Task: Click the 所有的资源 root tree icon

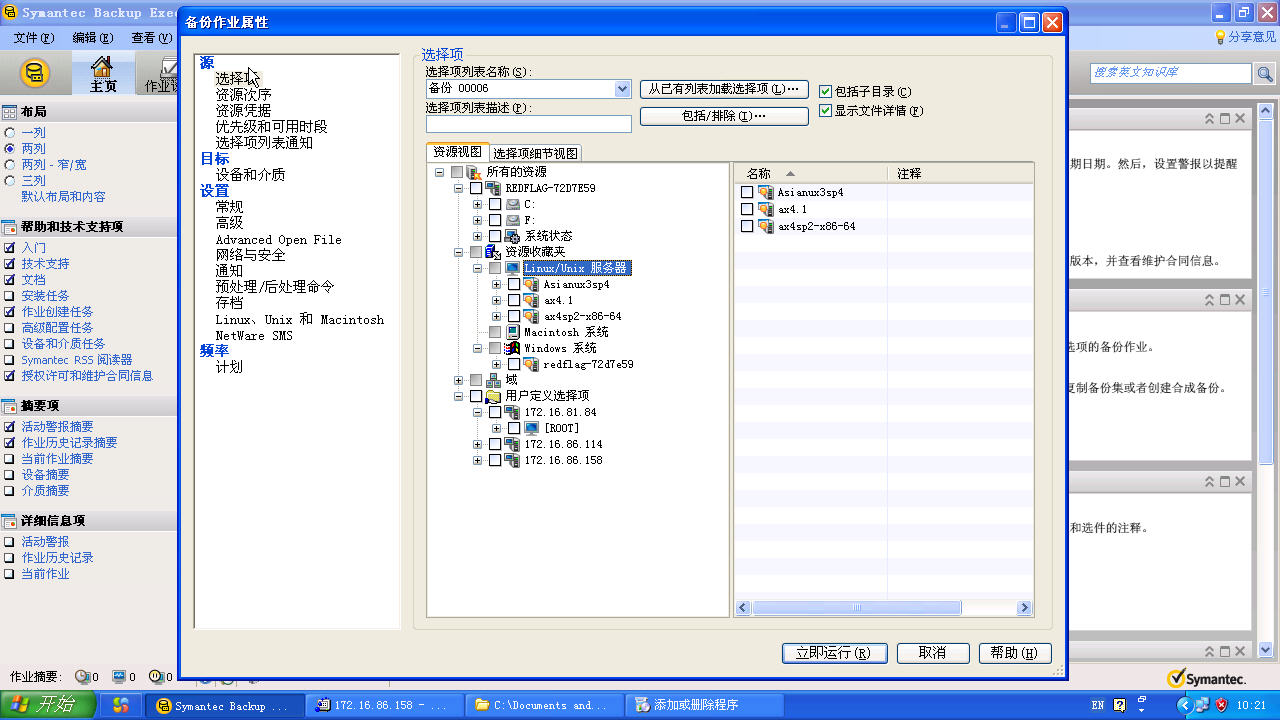Action: (x=475, y=173)
